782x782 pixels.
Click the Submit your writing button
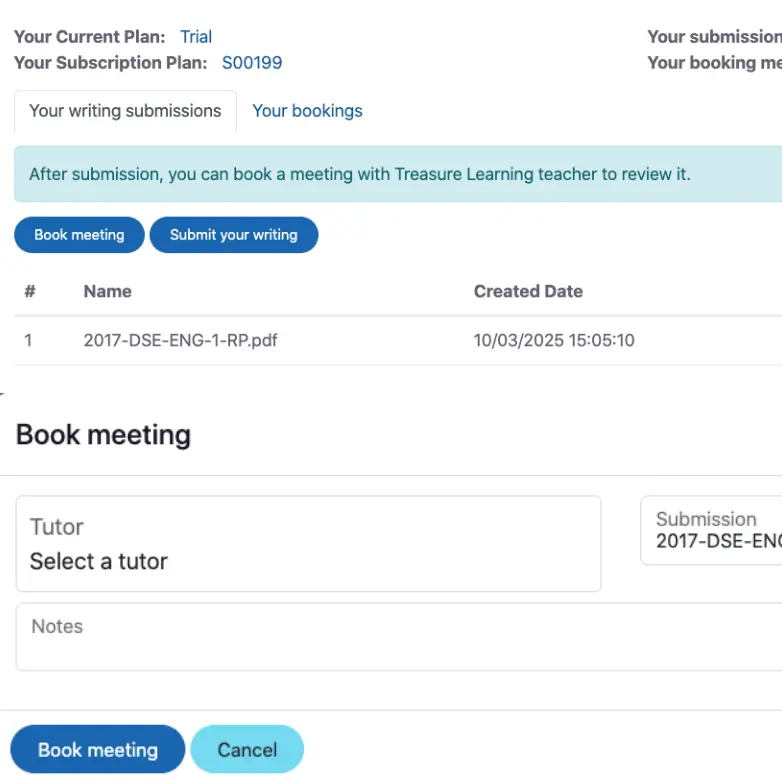pyautogui.click(x=234, y=235)
